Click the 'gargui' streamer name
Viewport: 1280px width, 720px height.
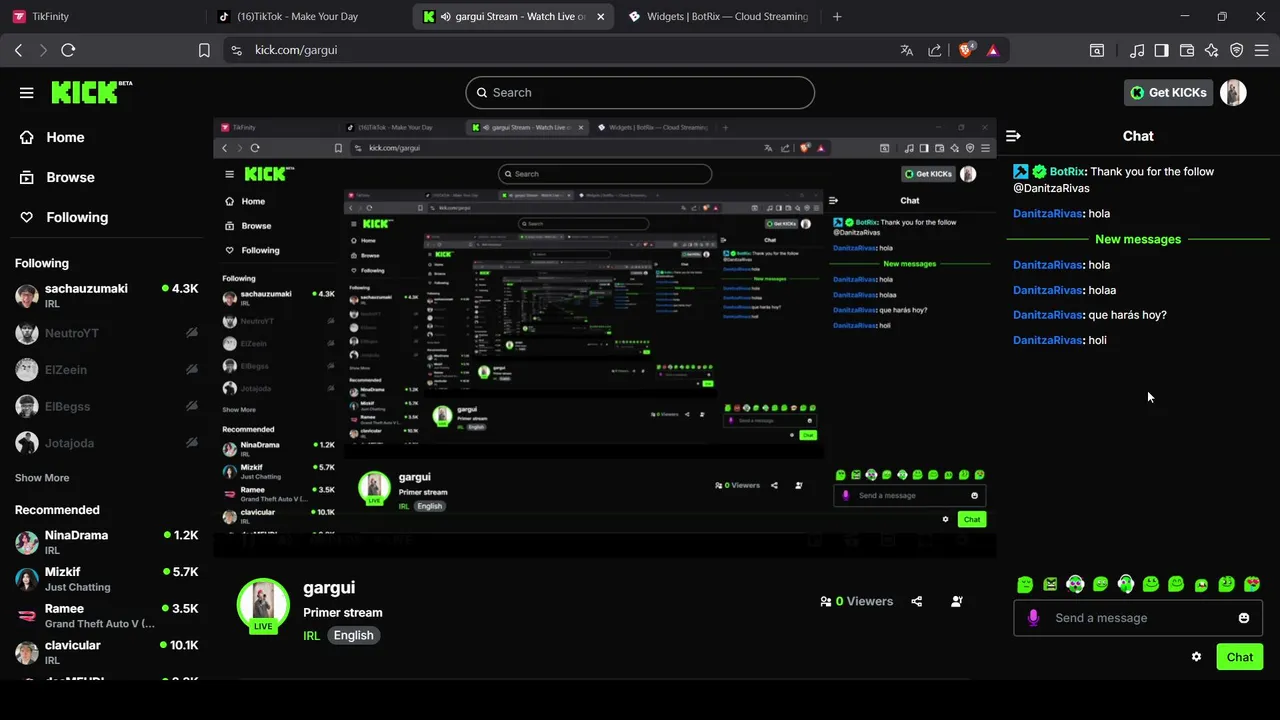pyautogui.click(x=329, y=588)
